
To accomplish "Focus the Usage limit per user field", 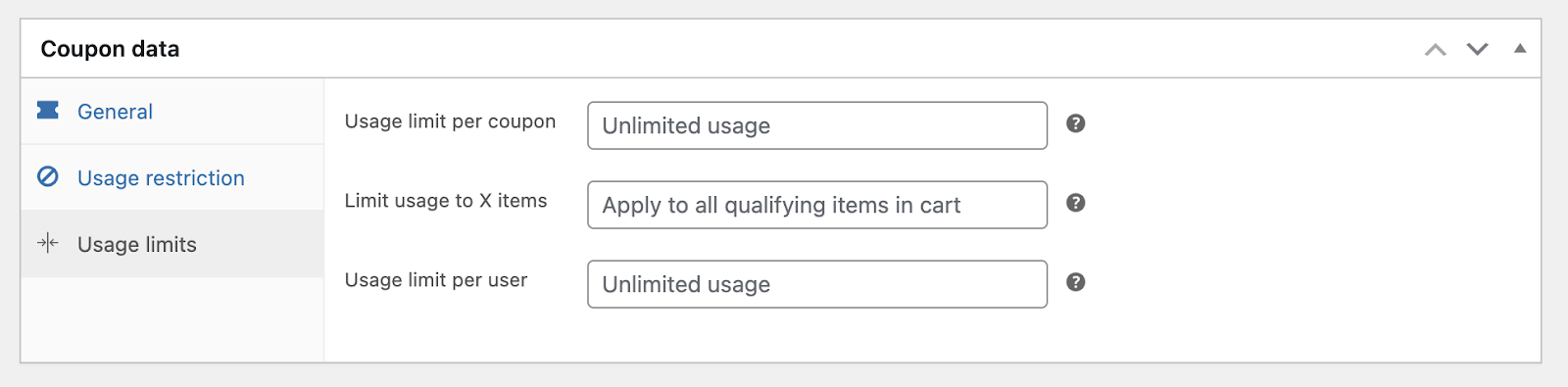I will (x=817, y=284).
